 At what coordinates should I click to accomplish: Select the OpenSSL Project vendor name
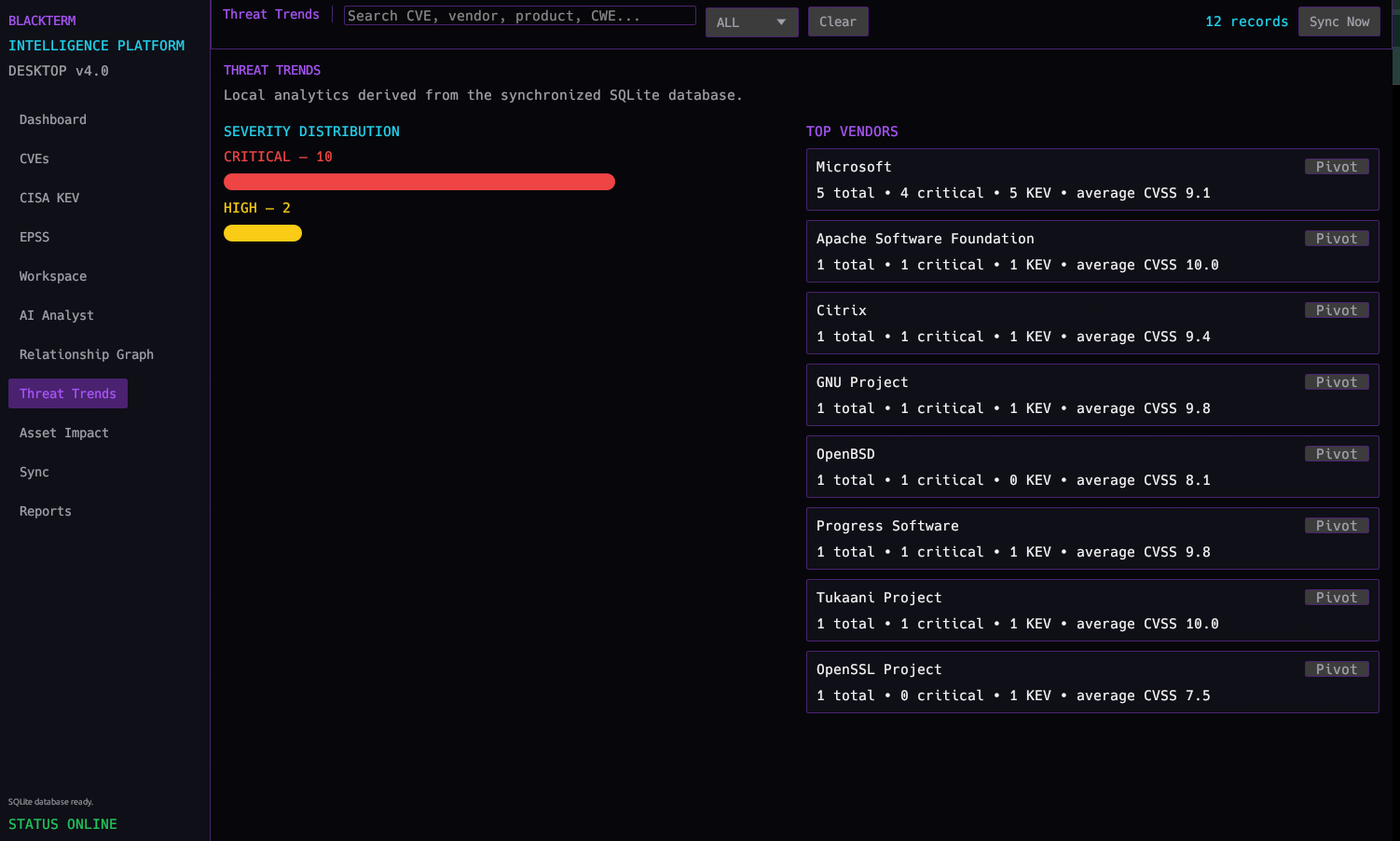point(879,669)
